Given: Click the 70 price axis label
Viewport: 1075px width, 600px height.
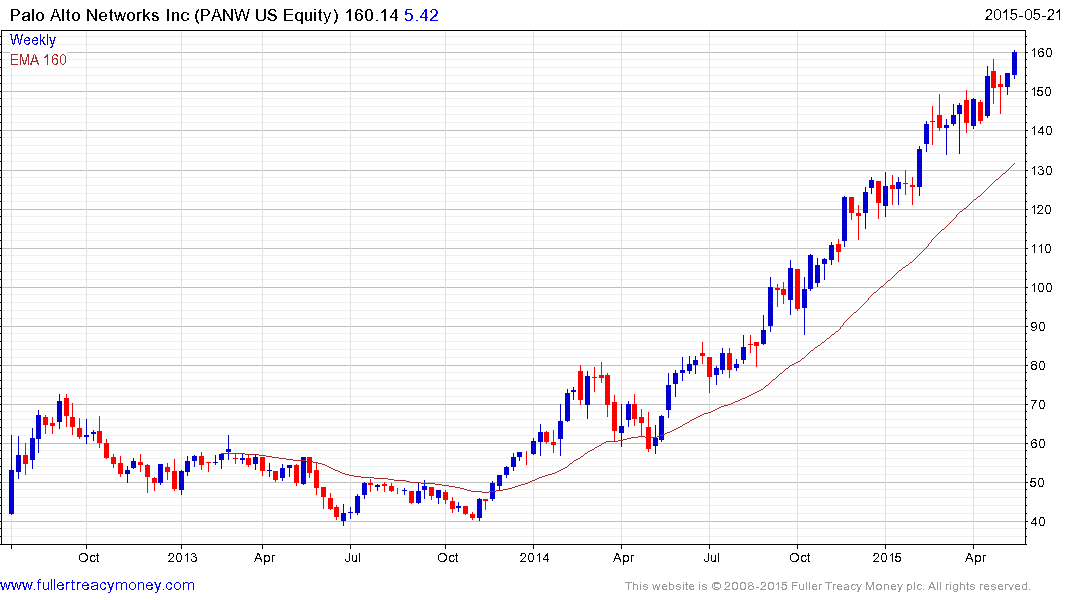Looking at the screenshot, I should point(1041,405).
